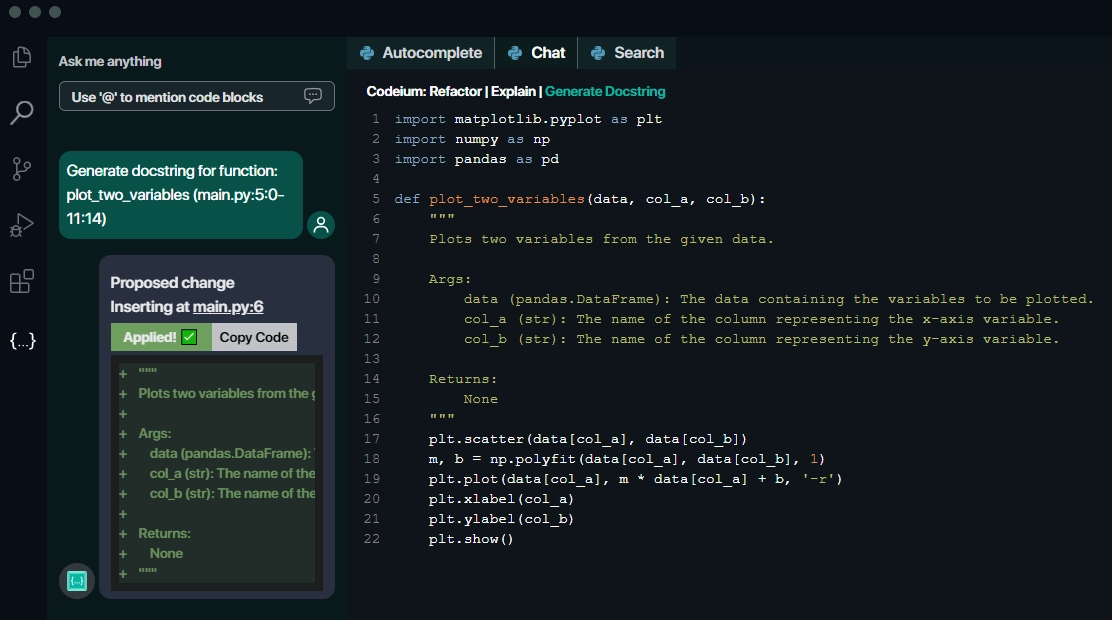This screenshot has height=620, width=1112.
Task: Click the Copy Code button
Action: click(254, 337)
